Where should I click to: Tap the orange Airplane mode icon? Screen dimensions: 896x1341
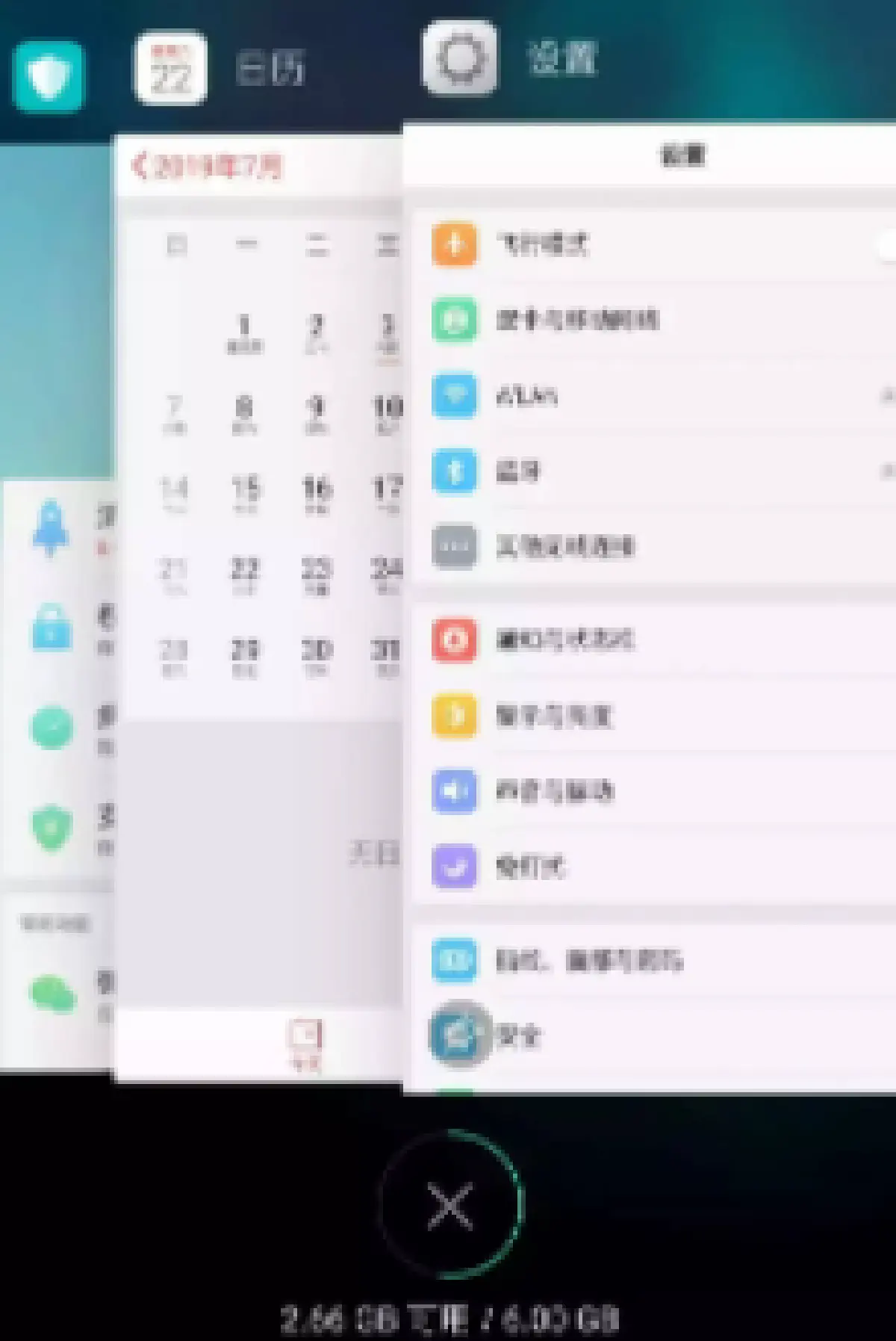pos(454,244)
